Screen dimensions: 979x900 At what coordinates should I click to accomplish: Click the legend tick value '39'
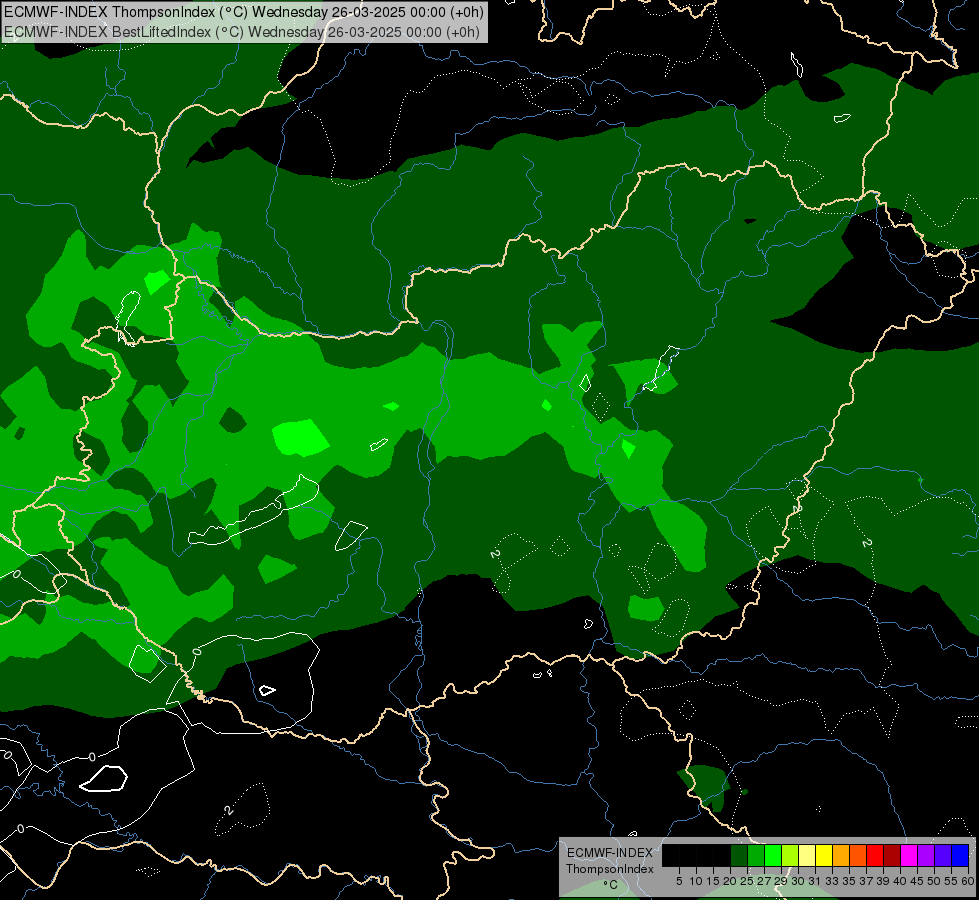883,881
